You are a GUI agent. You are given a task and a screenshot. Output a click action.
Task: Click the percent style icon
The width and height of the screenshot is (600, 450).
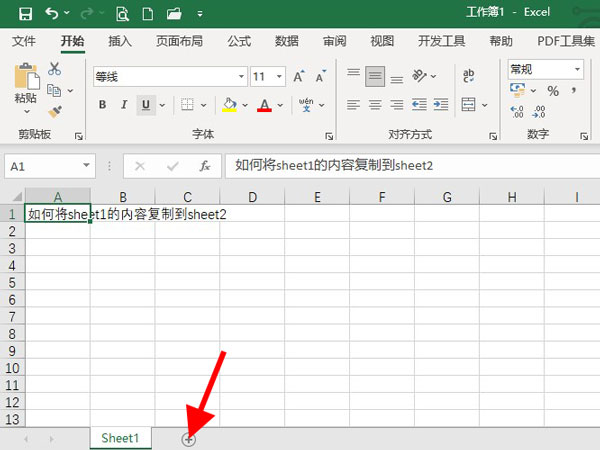click(552, 91)
